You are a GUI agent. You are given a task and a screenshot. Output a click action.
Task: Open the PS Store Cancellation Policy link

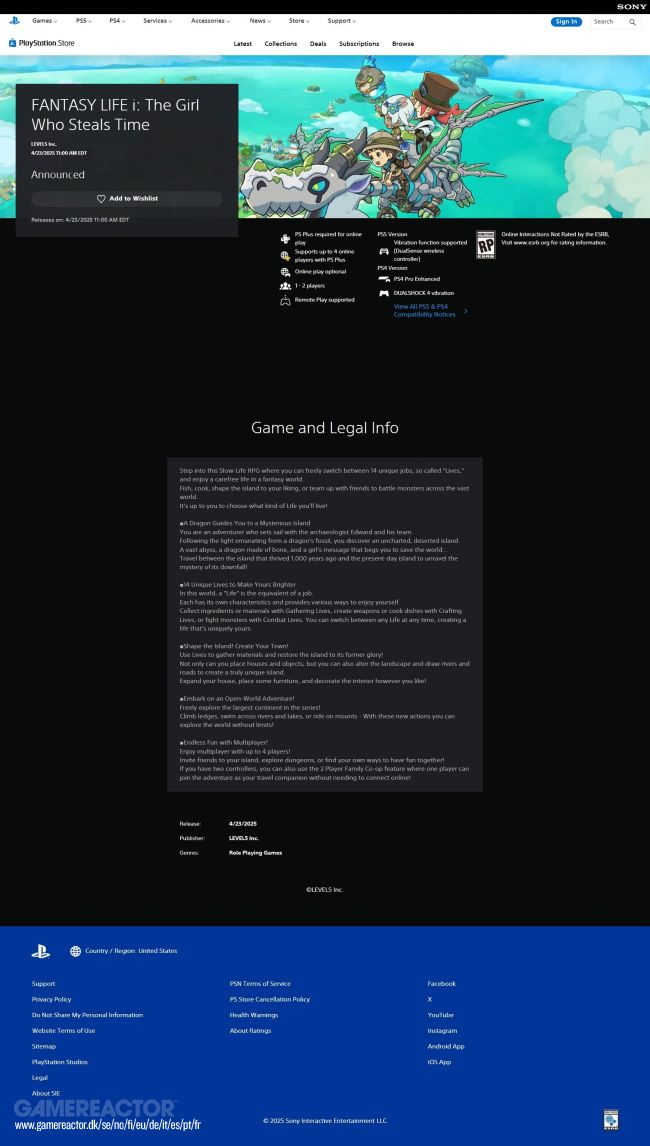pos(270,999)
